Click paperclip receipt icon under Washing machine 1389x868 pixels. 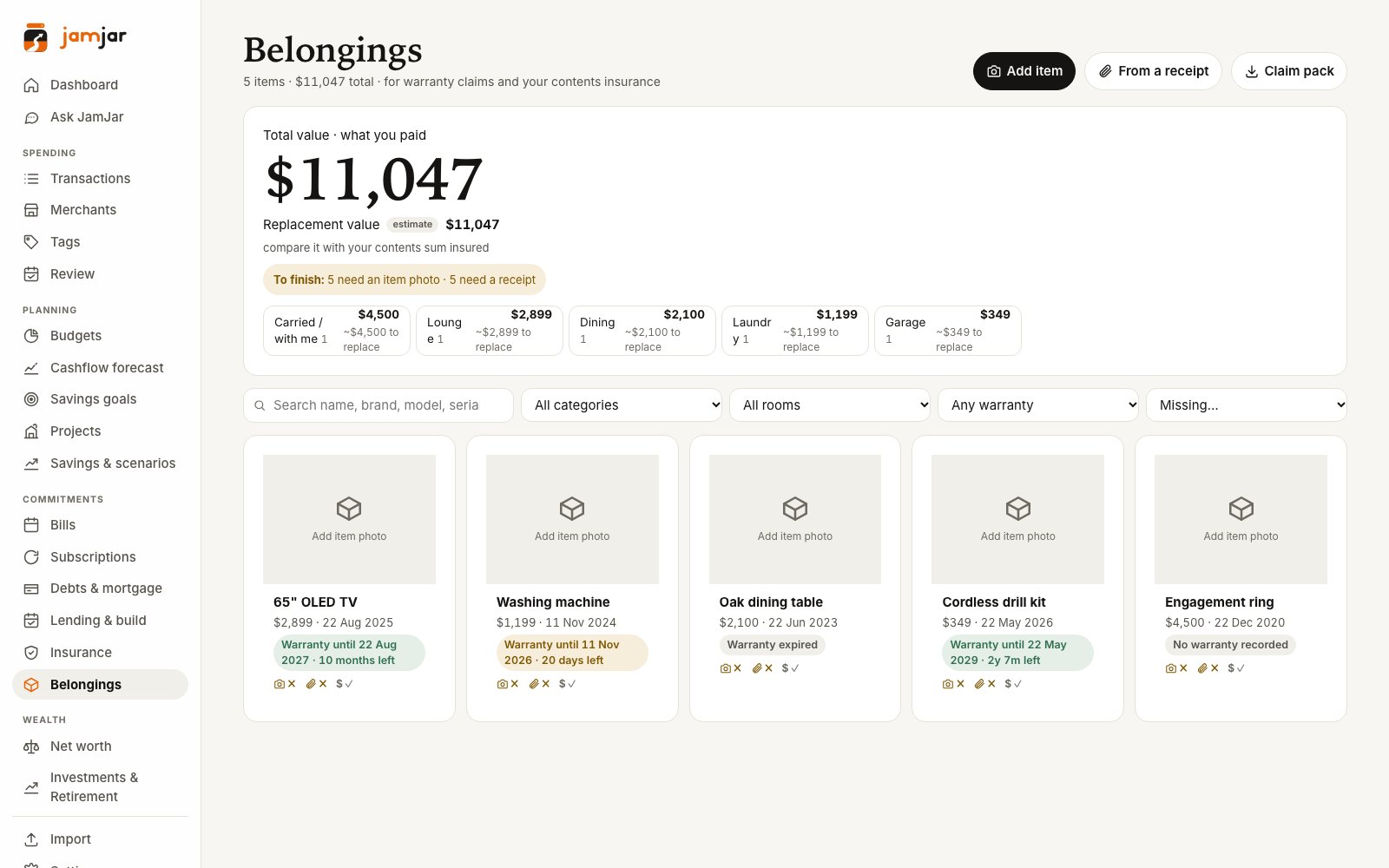(x=534, y=684)
